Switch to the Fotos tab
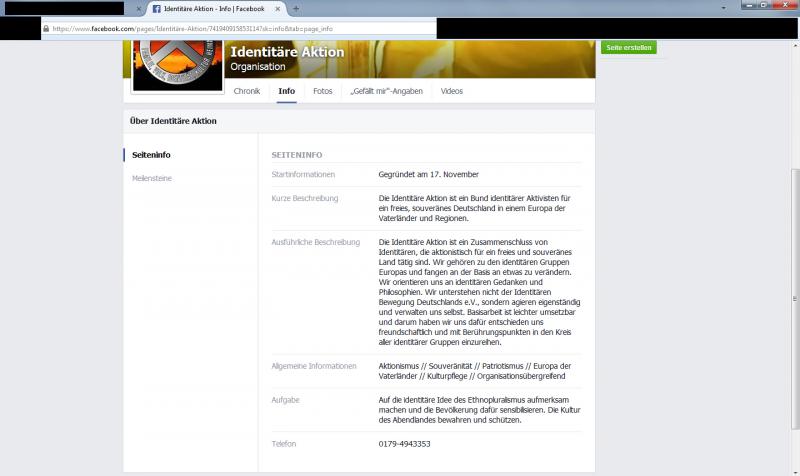Screen dimensions: 800x476 click(323, 91)
